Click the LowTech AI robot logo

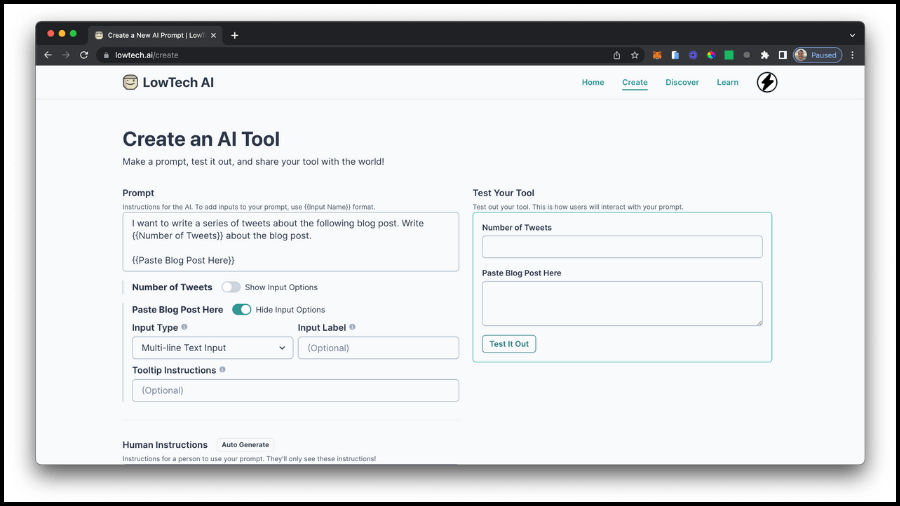pyautogui.click(x=130, y=82)
